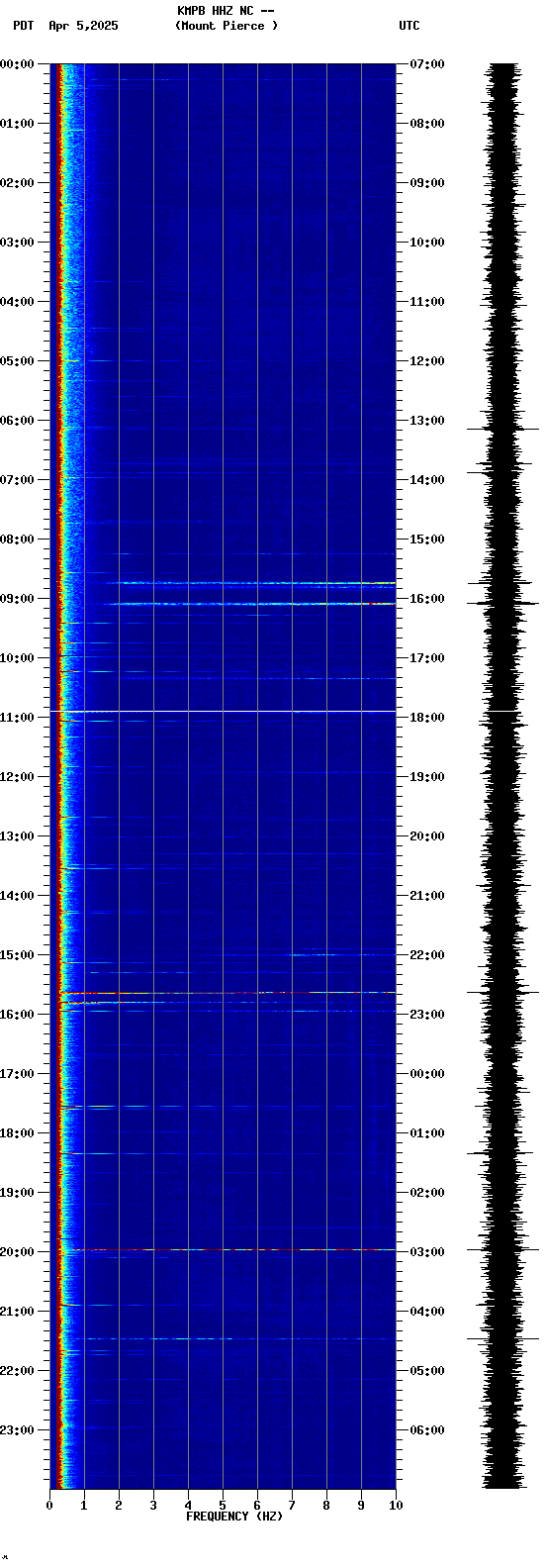
Task: Click '11:00' on the PDT axis
Action: click(x=17, y=718)
